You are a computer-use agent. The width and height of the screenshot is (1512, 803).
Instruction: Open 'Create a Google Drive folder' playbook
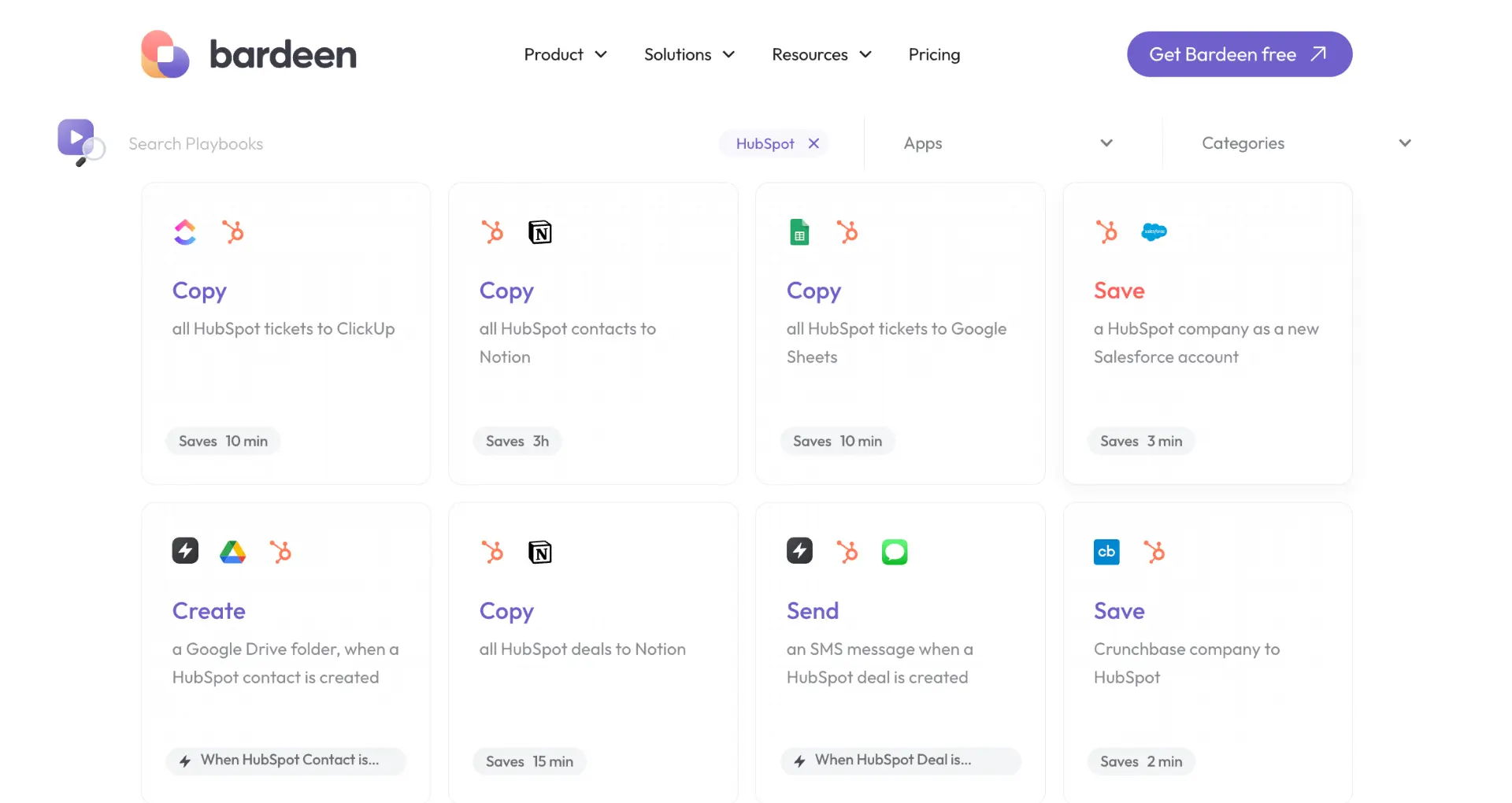[x=286, y=653]
